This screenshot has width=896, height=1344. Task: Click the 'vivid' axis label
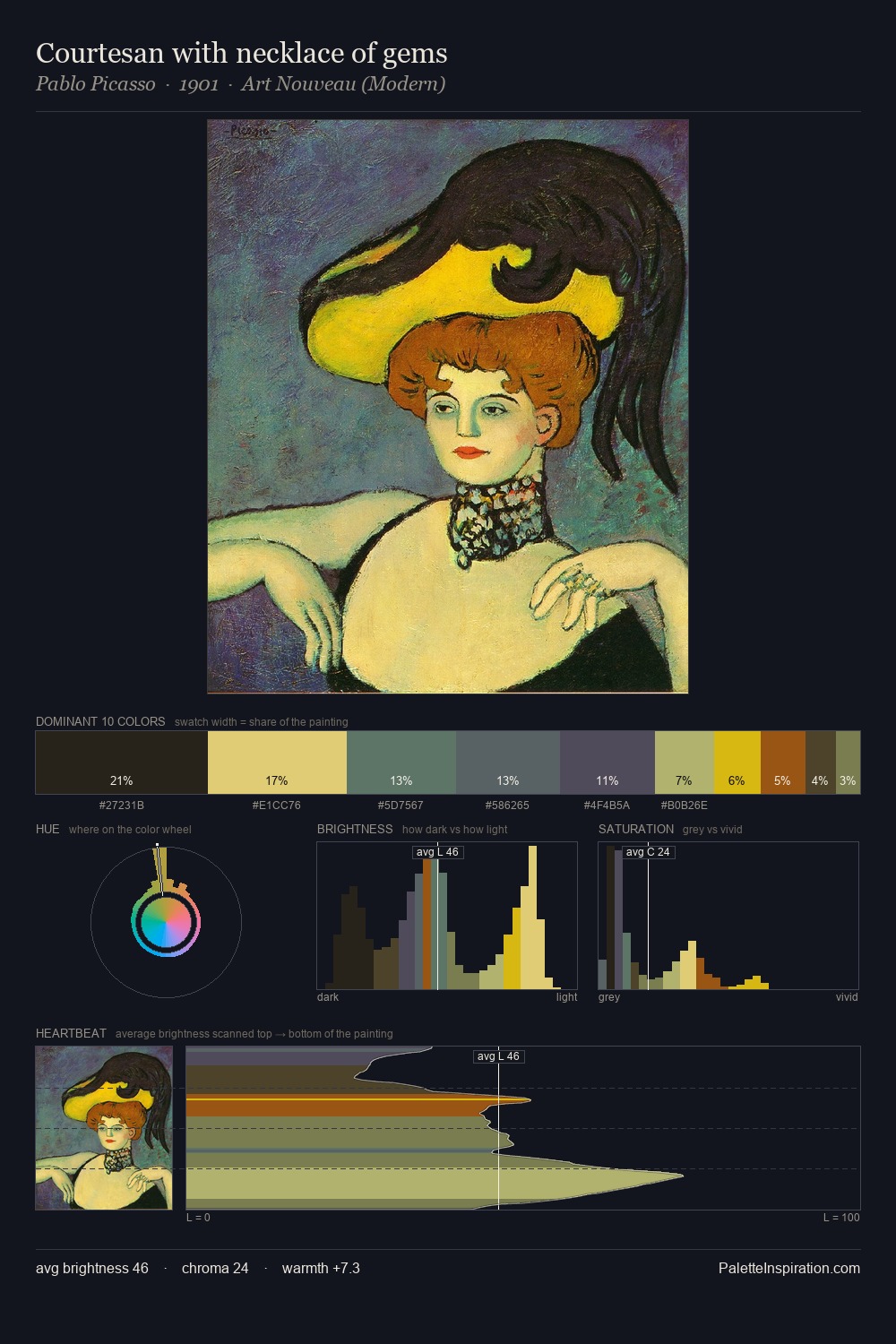click(x=847, y=997)
